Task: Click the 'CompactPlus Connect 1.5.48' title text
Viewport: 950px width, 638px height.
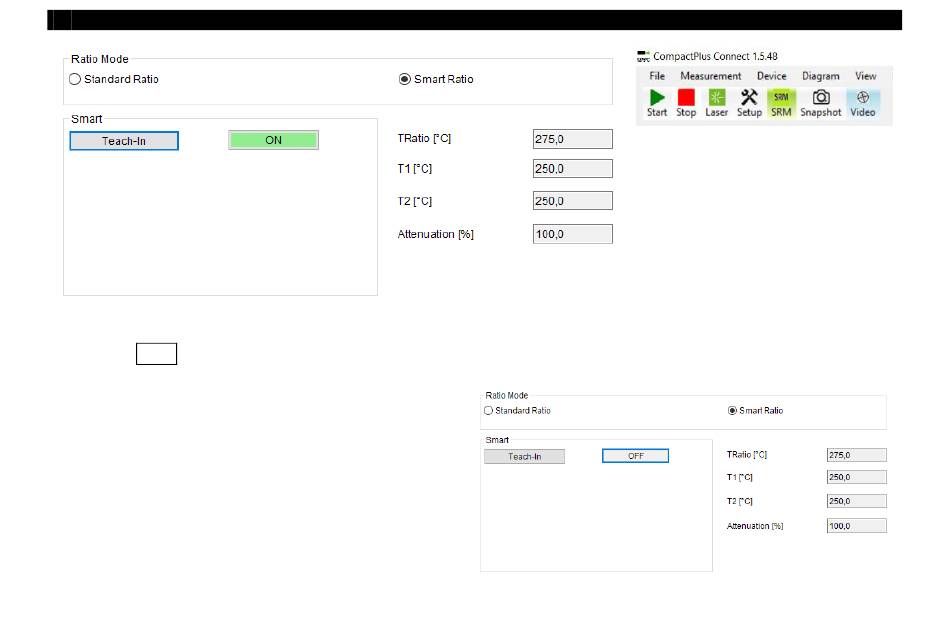Action: (x=715, y=56)
